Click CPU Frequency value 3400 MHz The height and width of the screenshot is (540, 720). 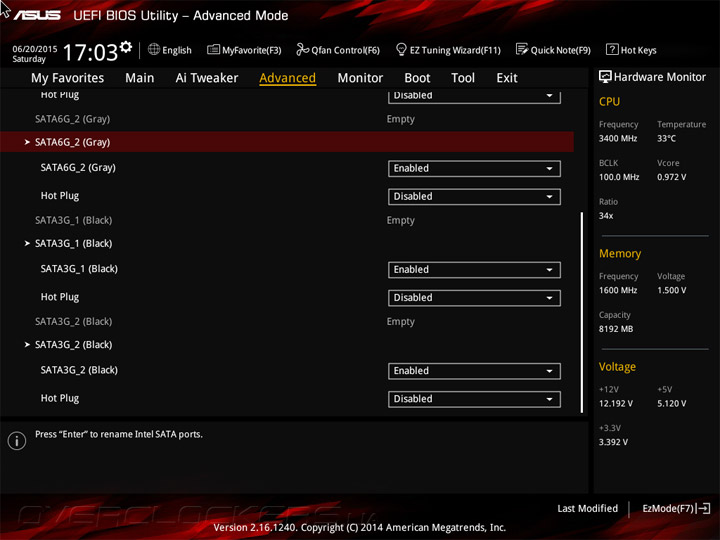618,138
